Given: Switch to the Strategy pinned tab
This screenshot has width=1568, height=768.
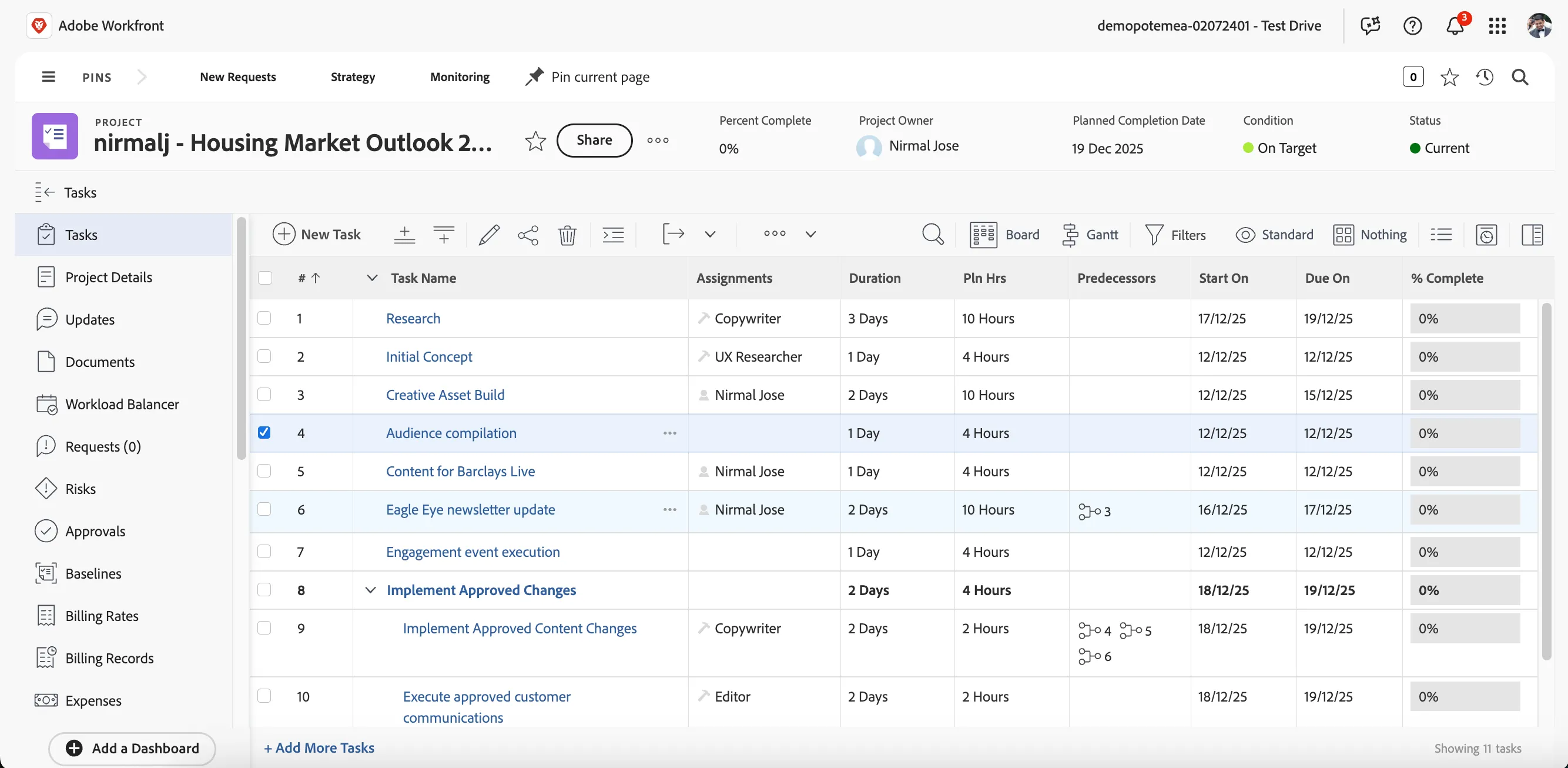Looking at the screenshot, I should [x=353, y=76].
